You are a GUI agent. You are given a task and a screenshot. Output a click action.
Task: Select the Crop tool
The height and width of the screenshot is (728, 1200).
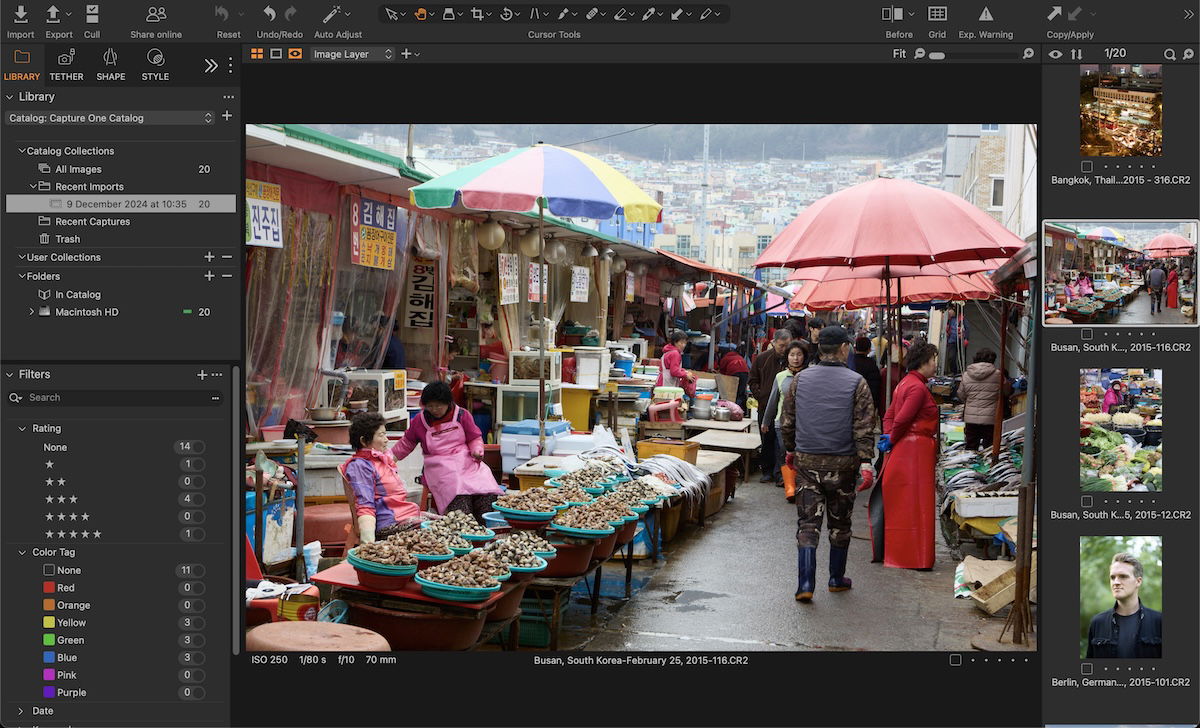(477, 13)
